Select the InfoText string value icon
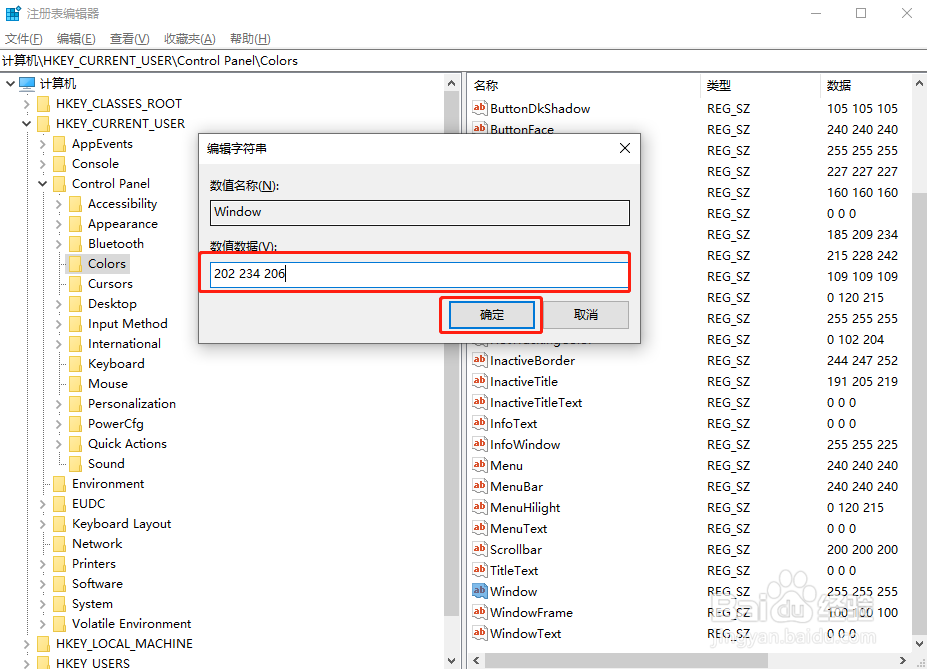The height and width of the screenshot is (669, 927). (x=479, y=423)
